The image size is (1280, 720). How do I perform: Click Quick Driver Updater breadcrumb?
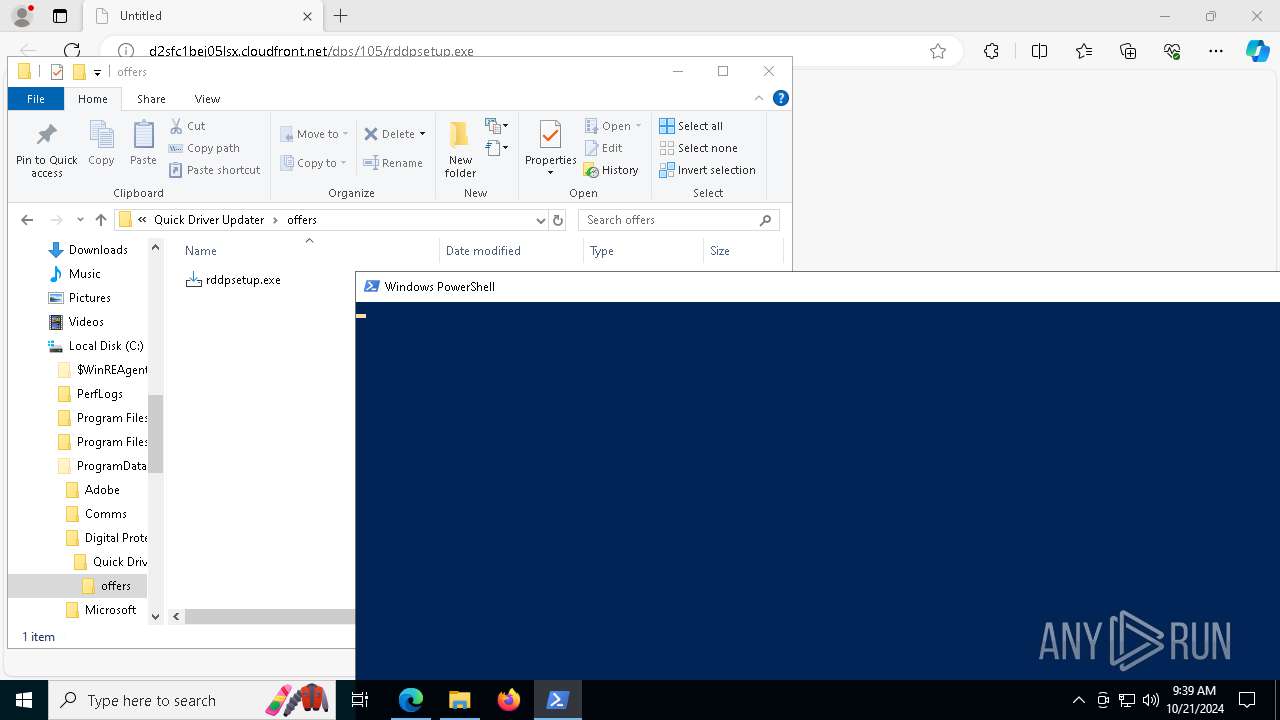coord(209,220)
